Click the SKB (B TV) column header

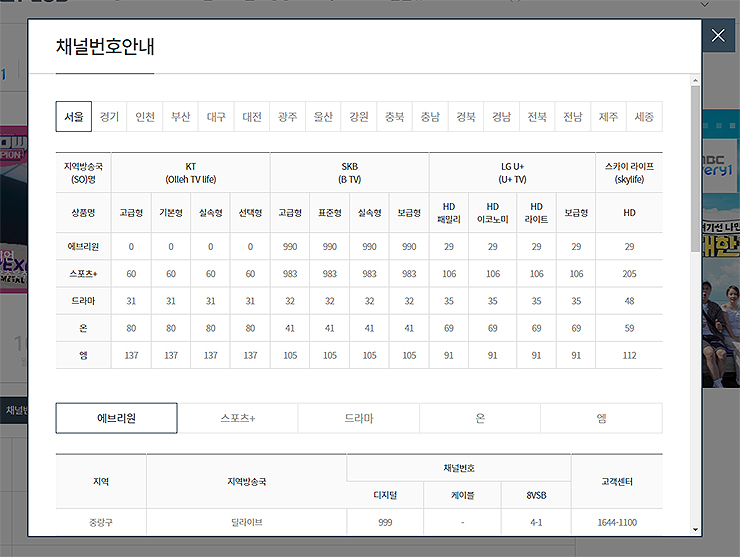pos(350,173)
